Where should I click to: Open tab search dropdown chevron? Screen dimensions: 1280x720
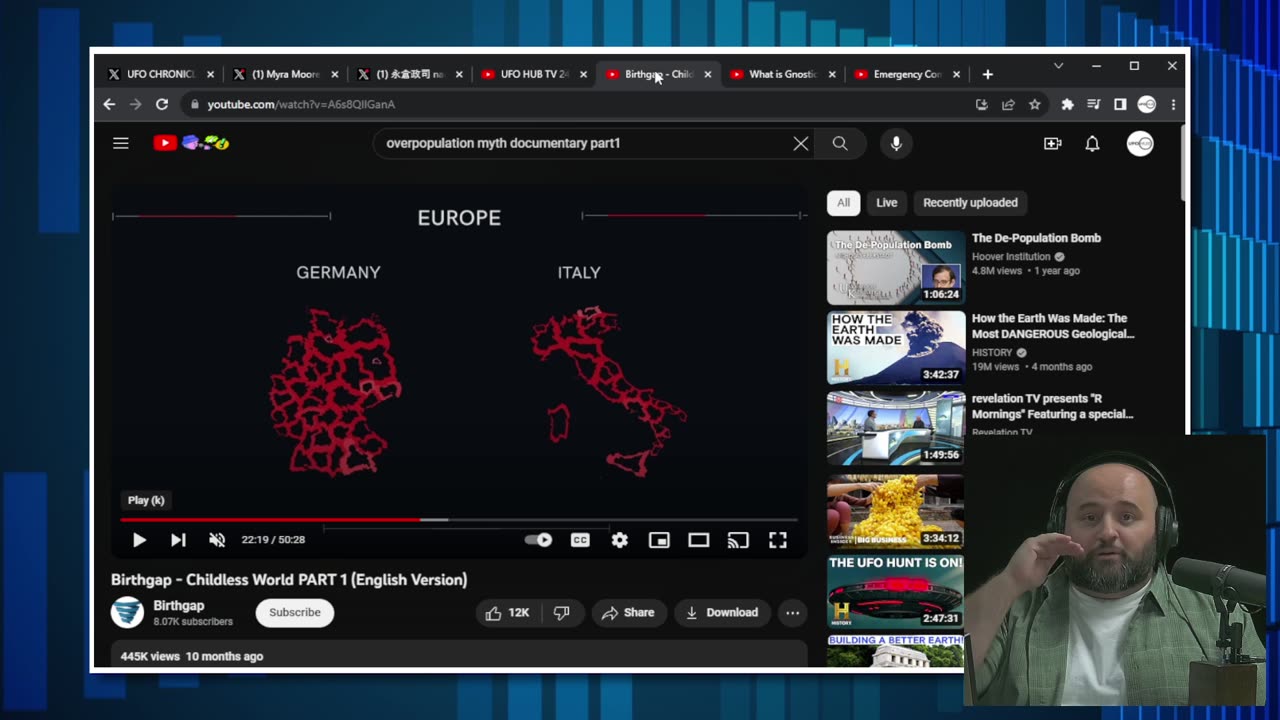pos(1058,66)
